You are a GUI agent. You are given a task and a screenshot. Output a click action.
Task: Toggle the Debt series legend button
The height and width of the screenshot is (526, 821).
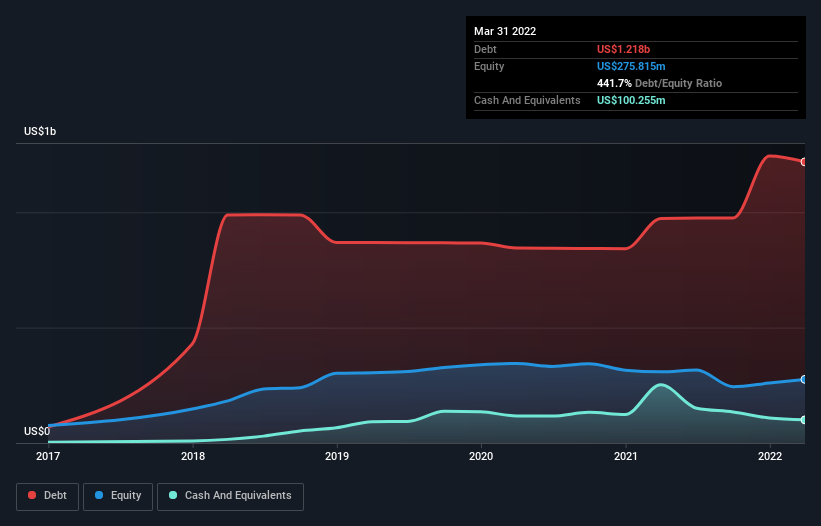click(x=47, y=496)
